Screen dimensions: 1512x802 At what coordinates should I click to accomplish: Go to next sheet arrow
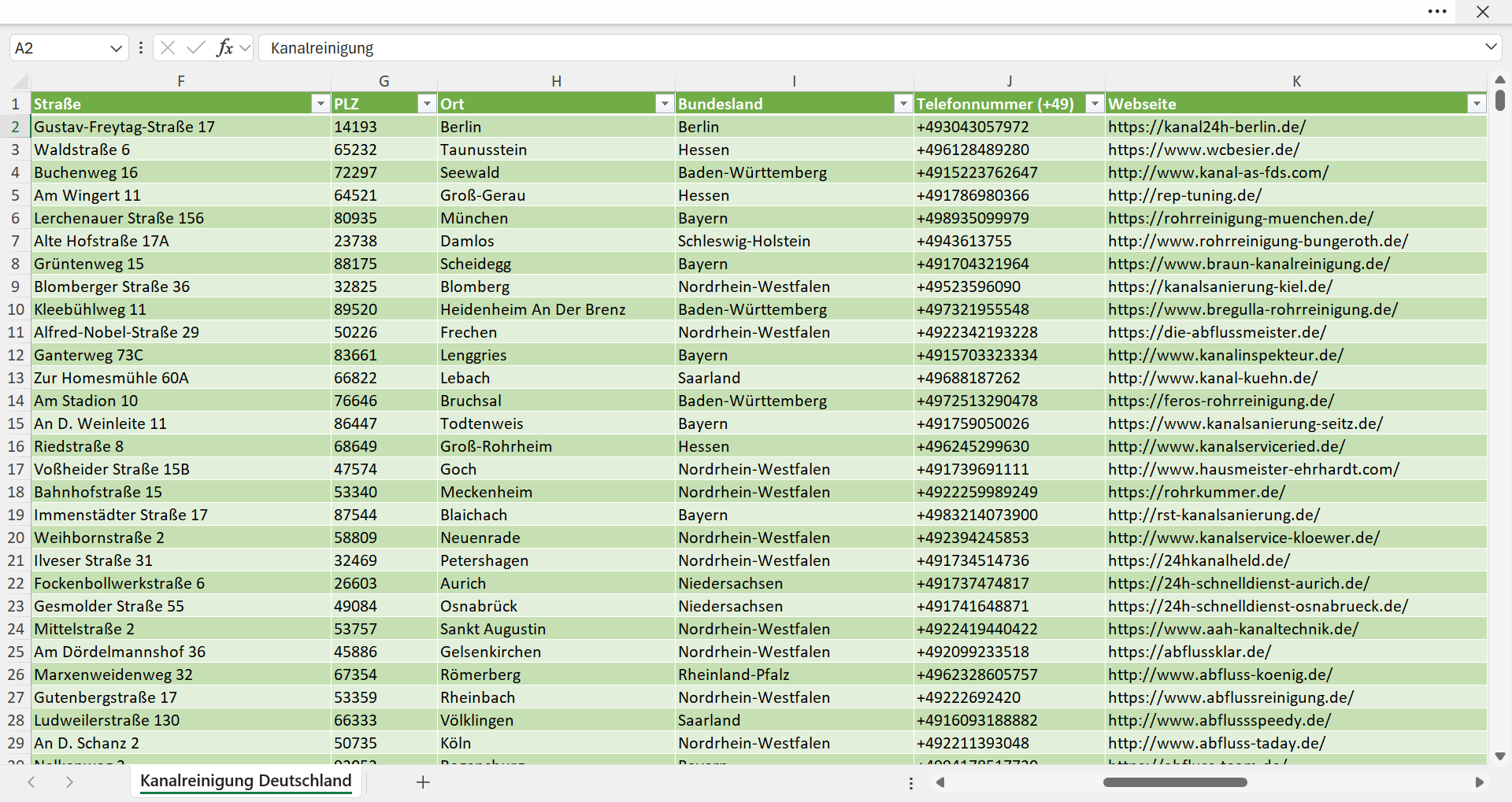(69, 782)
